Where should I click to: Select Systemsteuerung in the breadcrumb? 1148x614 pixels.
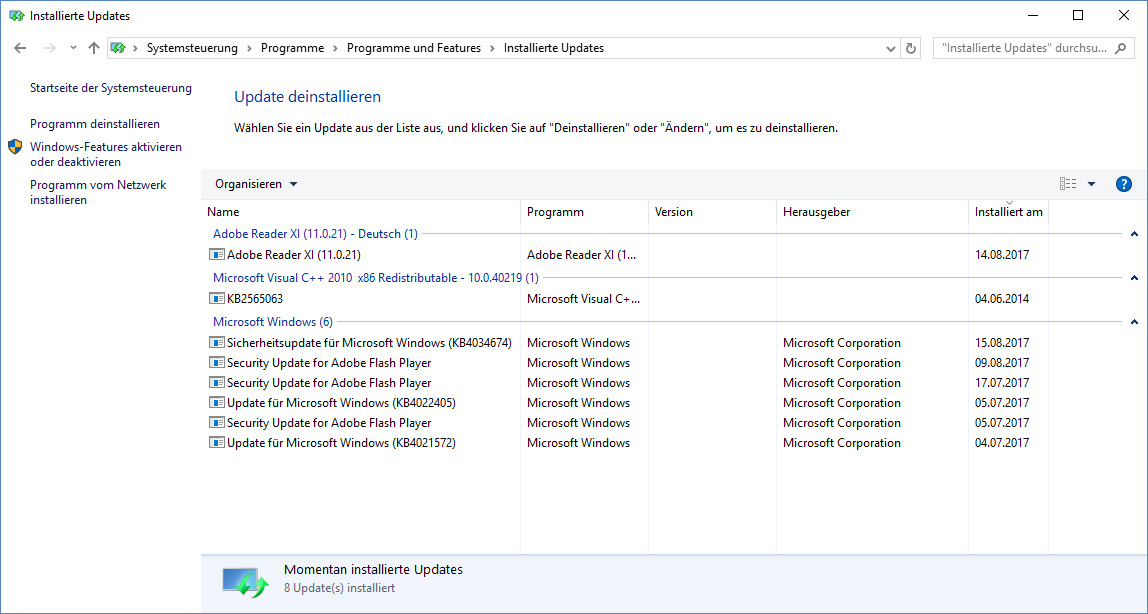tap(193, 48)
